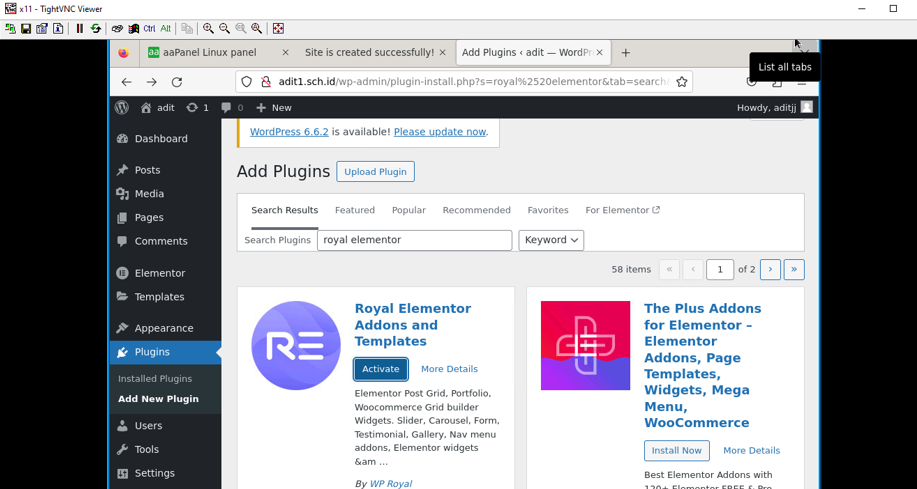Close the aaPanel Linux panel tab
The image size is (917, 489).
coord(285,53)
